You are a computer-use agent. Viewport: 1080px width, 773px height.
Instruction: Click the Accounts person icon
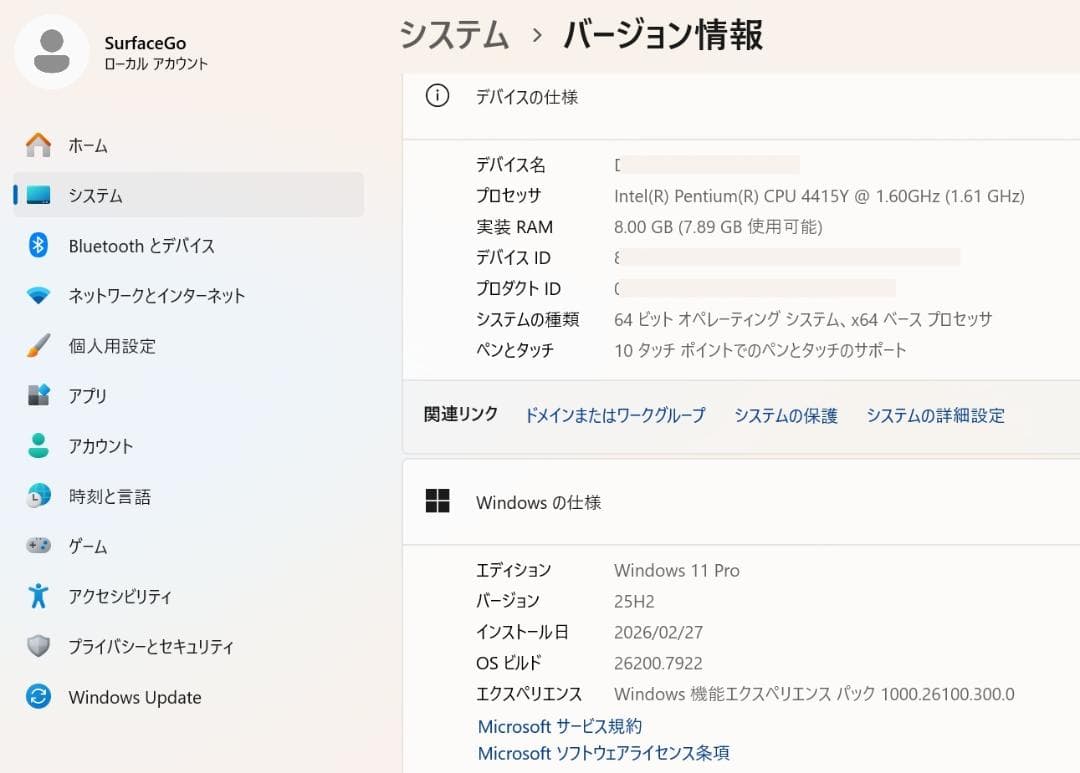coord(39,446)
